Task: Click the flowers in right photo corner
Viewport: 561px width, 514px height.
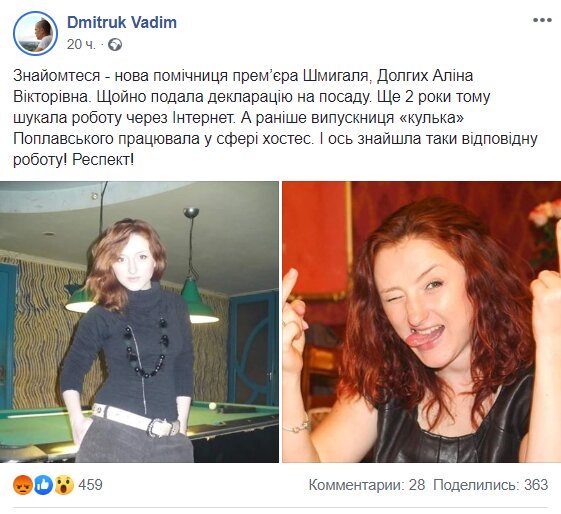Action: (x=545, y=215)
